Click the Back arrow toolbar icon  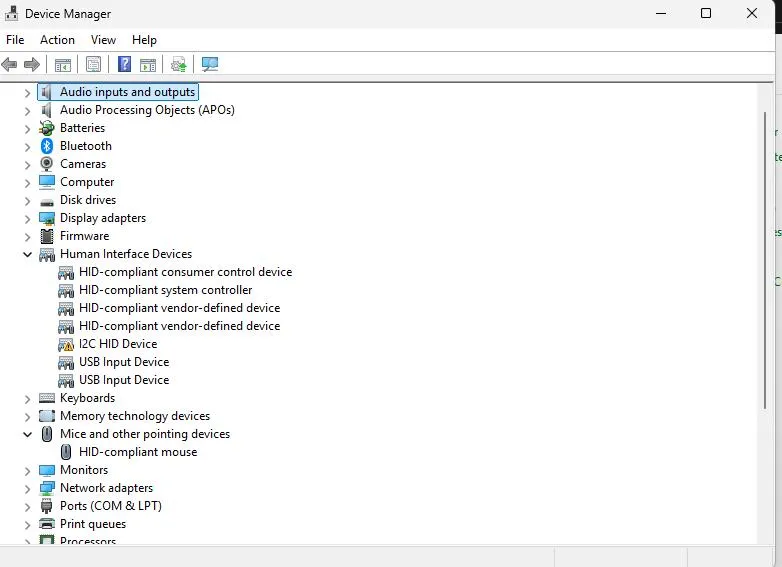pos(9,64)
